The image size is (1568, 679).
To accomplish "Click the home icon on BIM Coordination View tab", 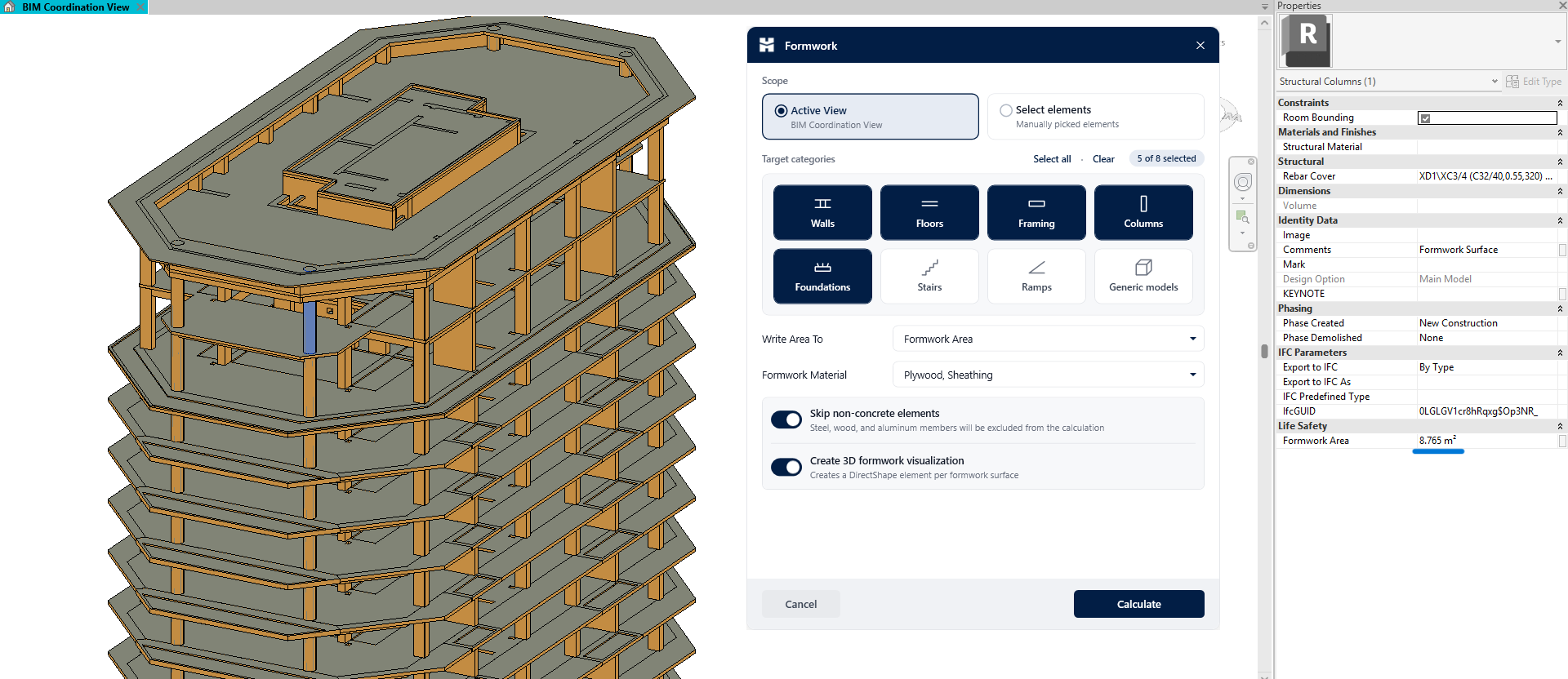I will tap(10, 7).
